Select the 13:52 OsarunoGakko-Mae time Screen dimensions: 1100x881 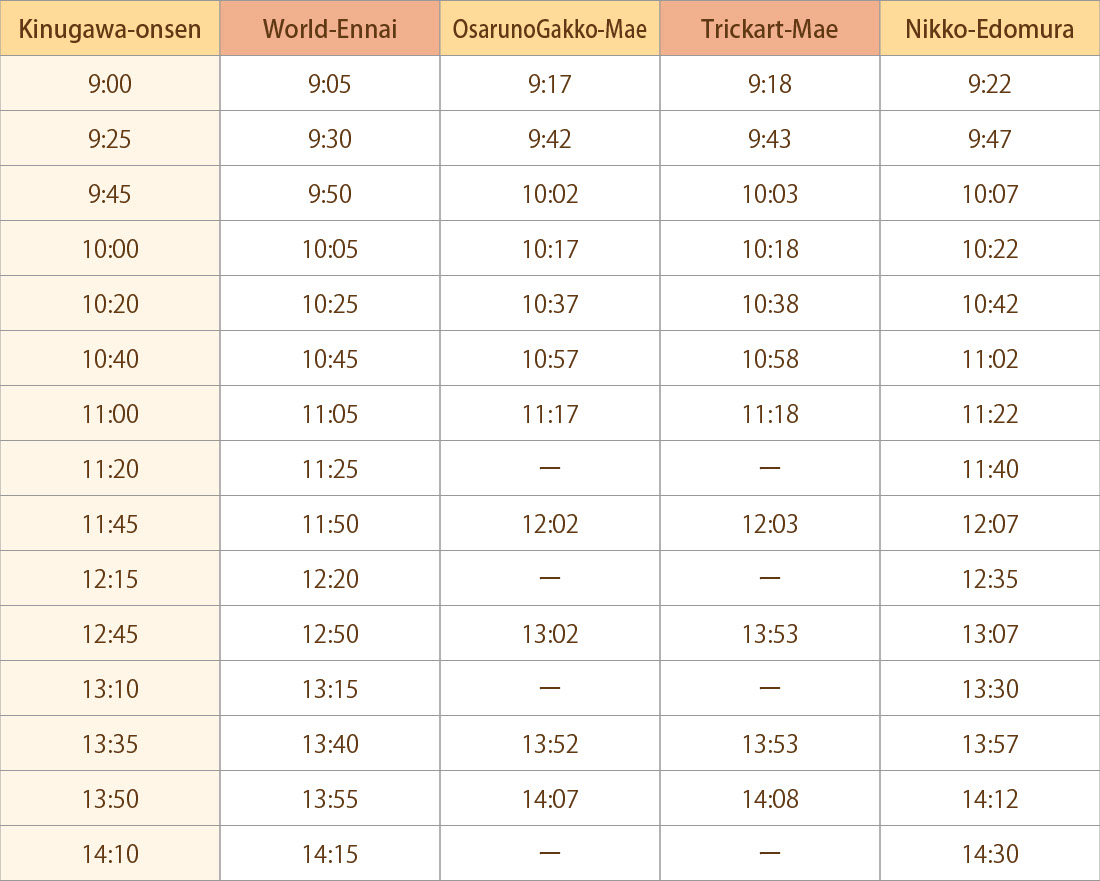[x=549, y=744]
